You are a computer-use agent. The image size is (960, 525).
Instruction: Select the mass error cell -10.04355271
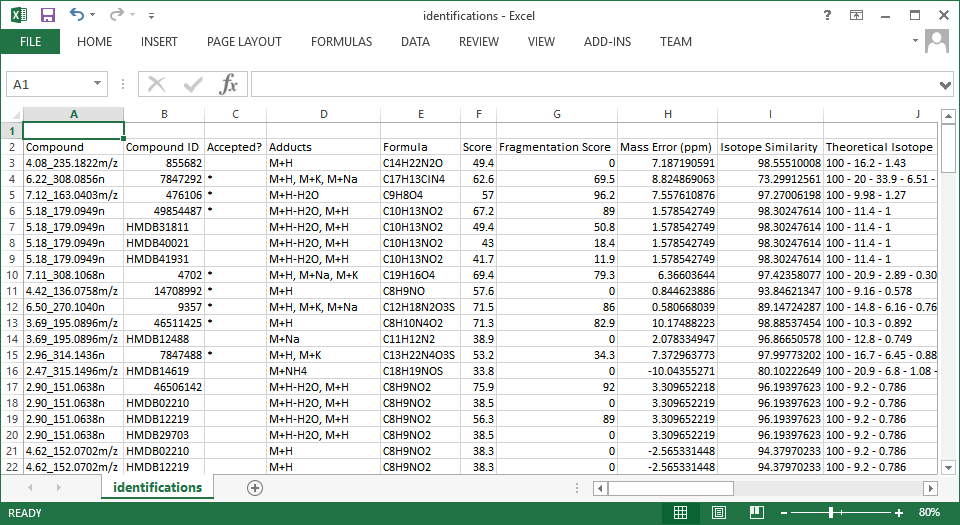coord(667,371)
